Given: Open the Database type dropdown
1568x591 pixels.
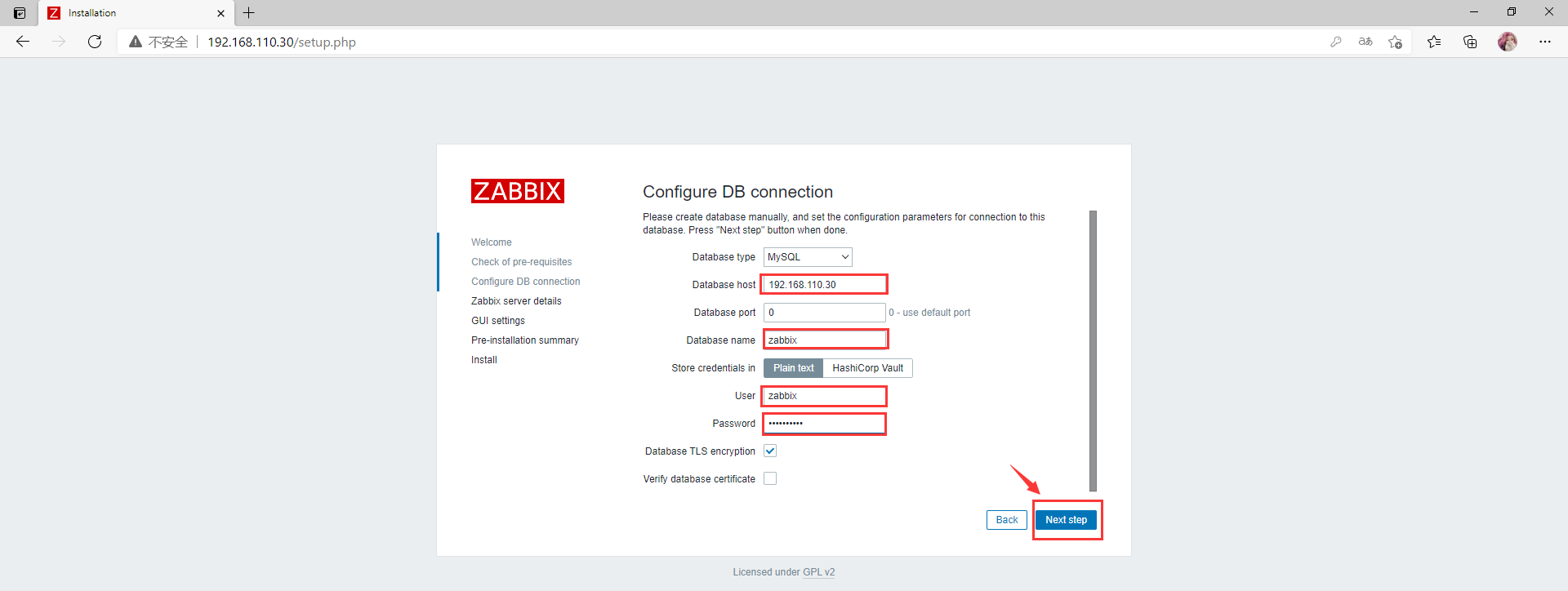Looking at the screenshot, I should click(808, 257).
